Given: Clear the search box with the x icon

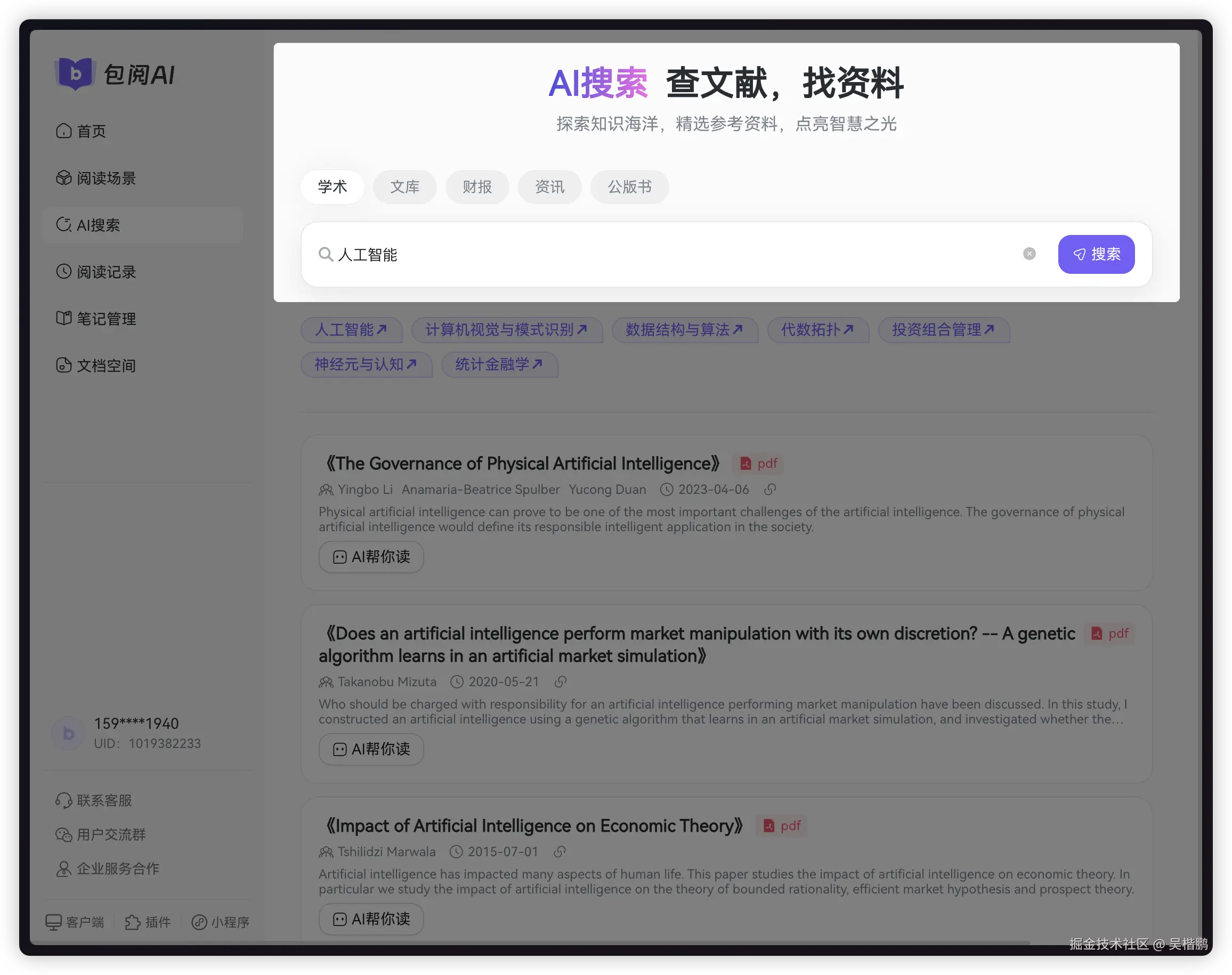Looking at the screenshot, I should point(1029,254).
